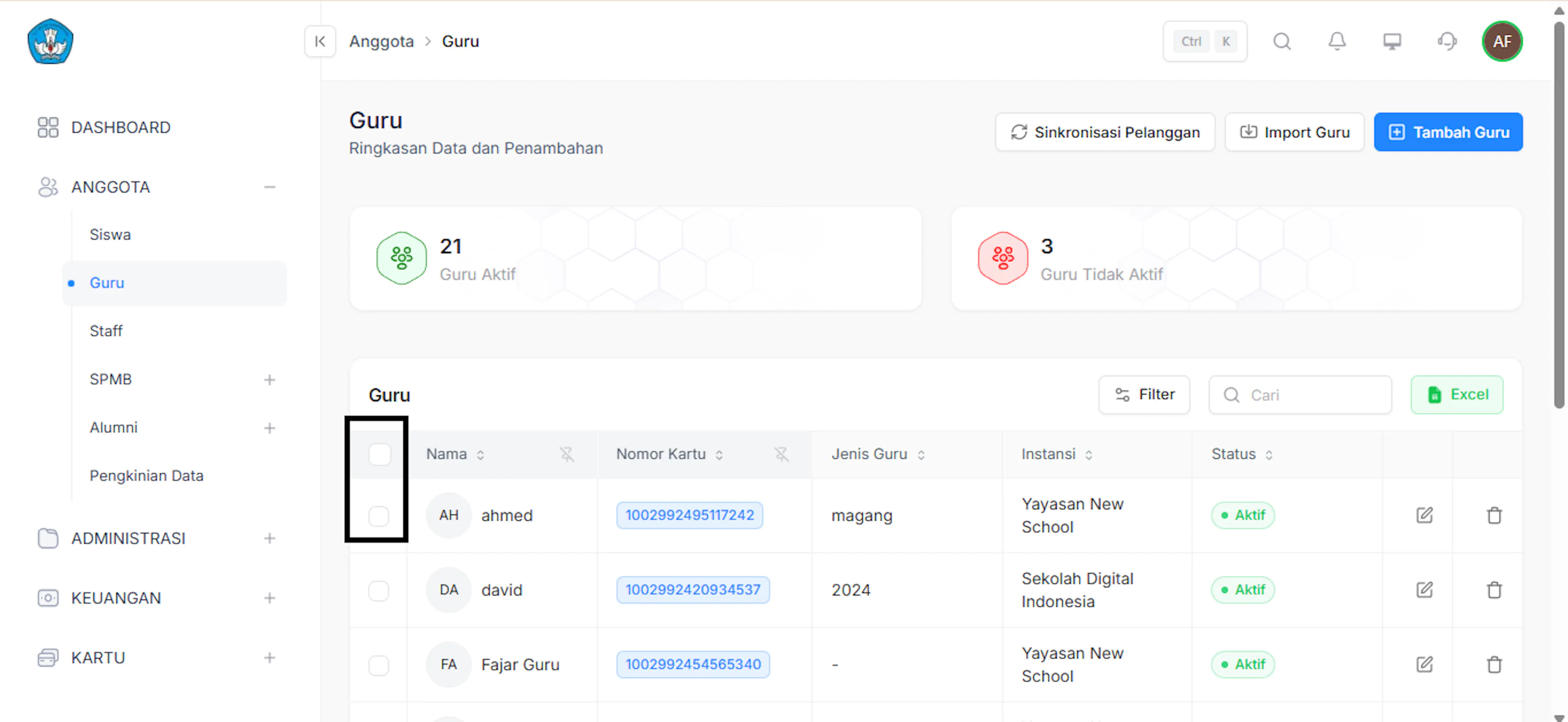The height and width of the screenshot is (722, 1568).
Task: Edit the Fajar Guru row
Action: click(x=1424, y=664)
